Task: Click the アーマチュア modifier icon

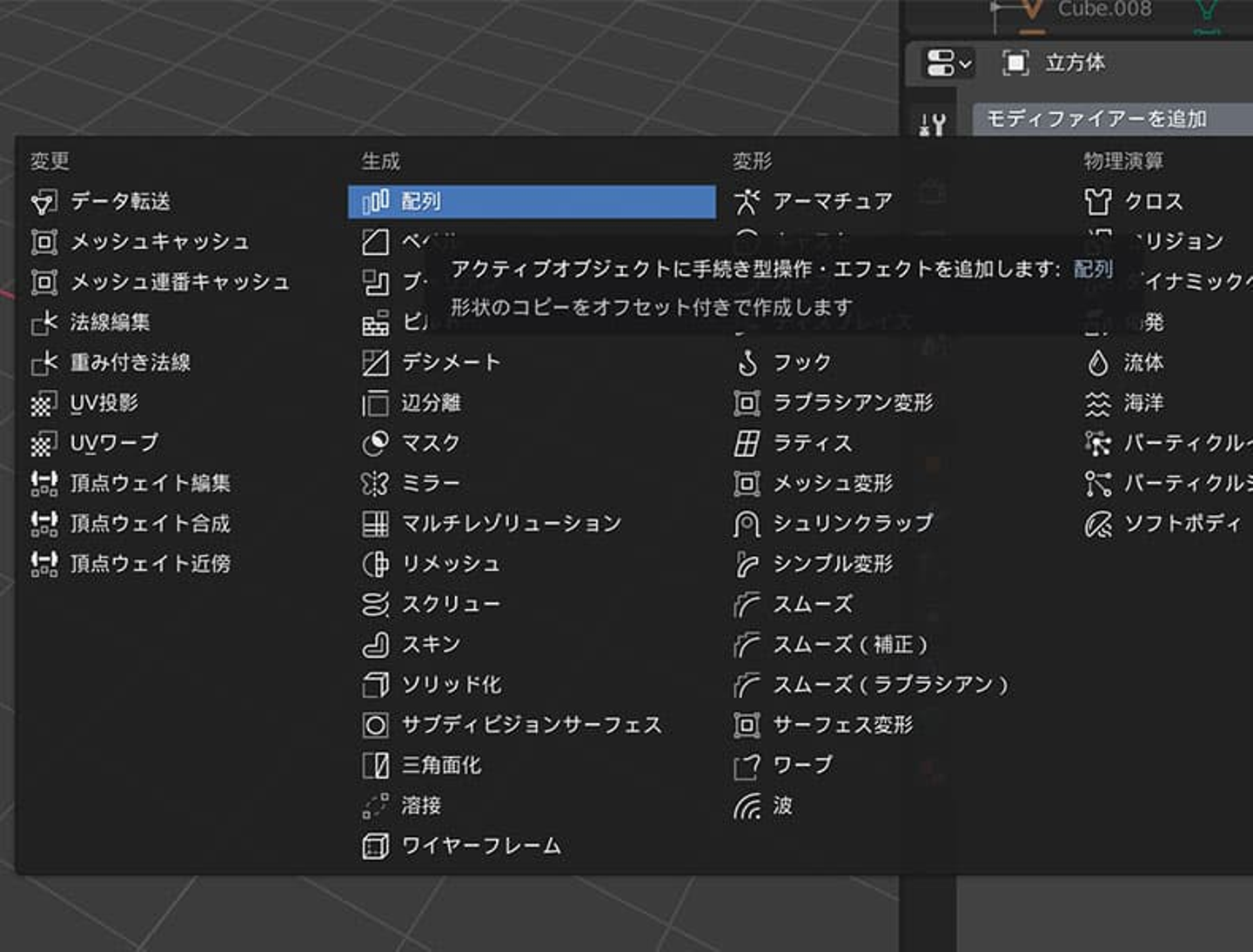Action: [x=747, y=202]
